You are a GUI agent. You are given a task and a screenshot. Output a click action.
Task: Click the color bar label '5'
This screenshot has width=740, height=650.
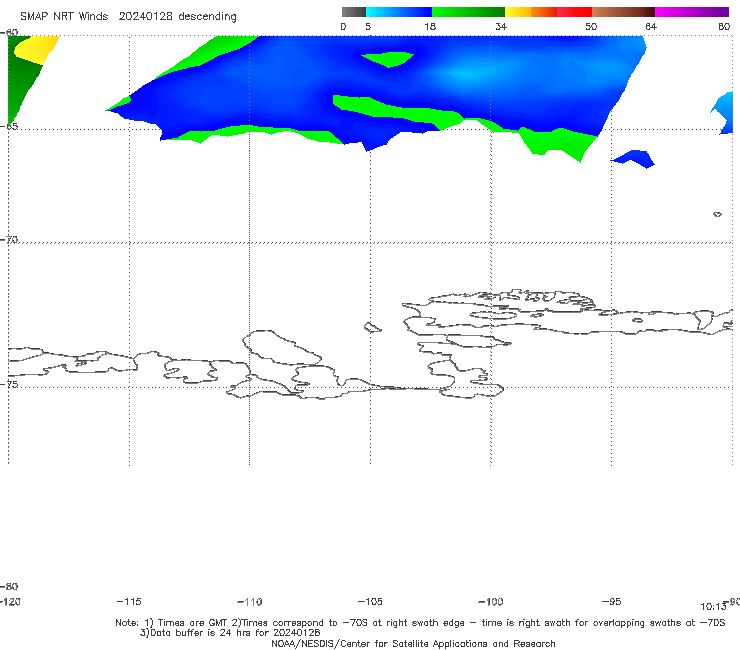pyautogui.click(x=368, y=26)
